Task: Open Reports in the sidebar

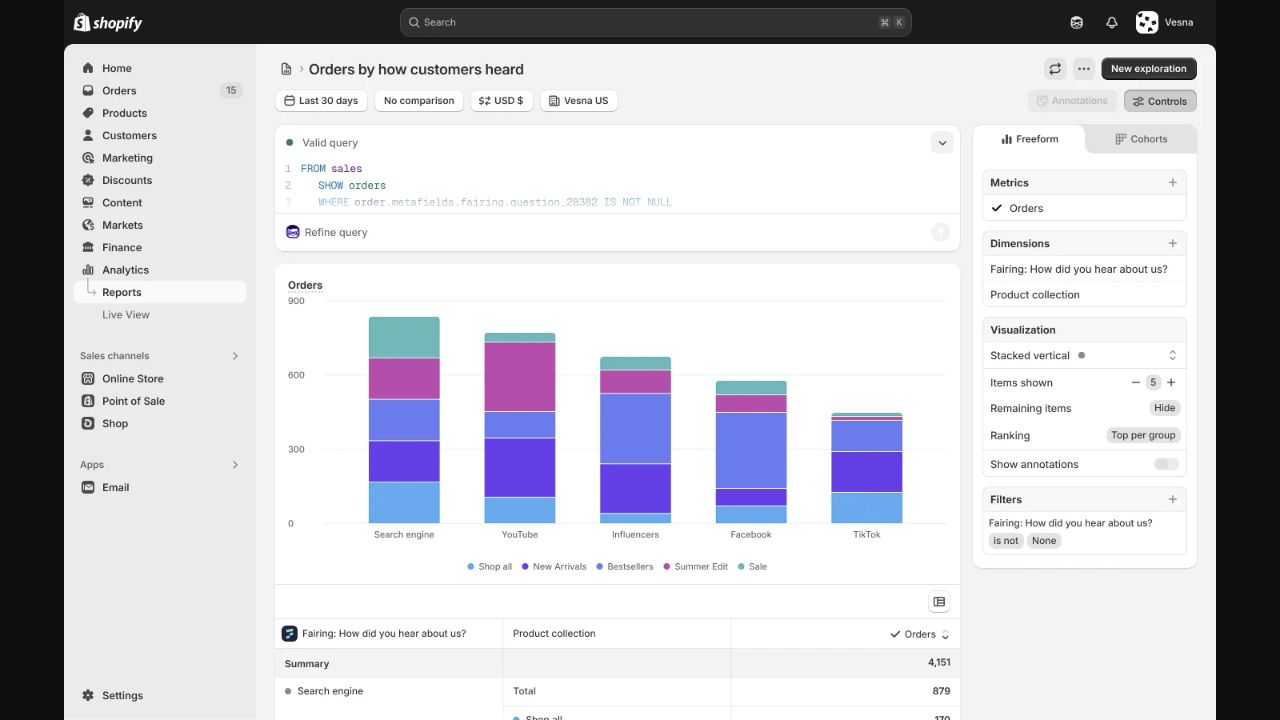Action: pyautogui.click(x=160, y=292)
